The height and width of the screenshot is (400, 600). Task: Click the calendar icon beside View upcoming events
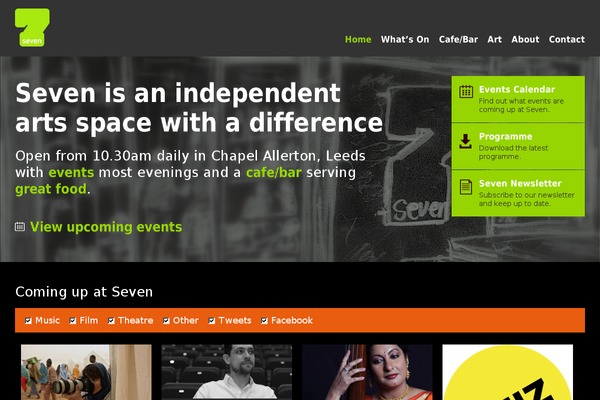coord(20,227)
